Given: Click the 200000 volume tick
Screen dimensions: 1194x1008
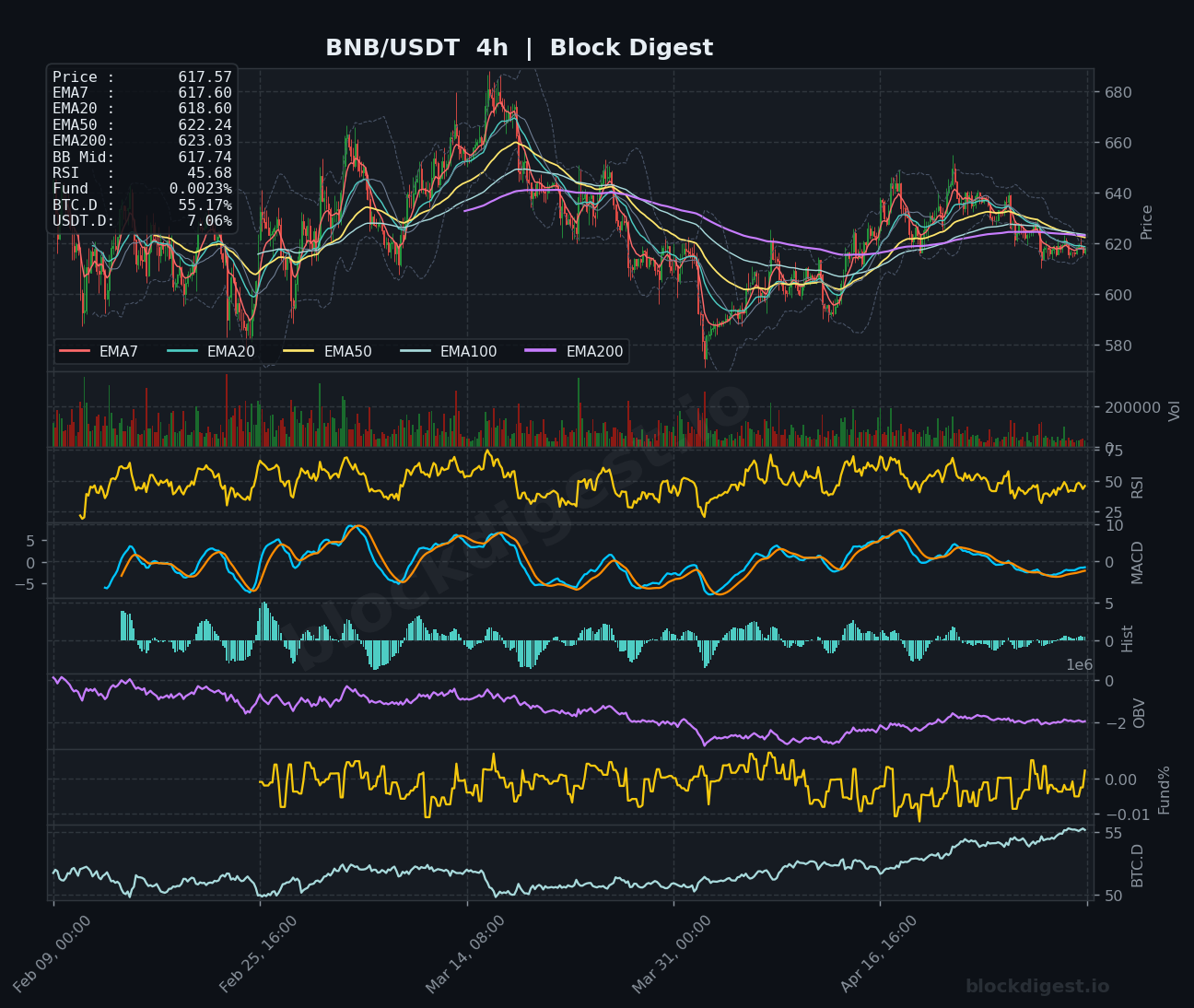Looking at the screenshot, I should pos(1132,407).
